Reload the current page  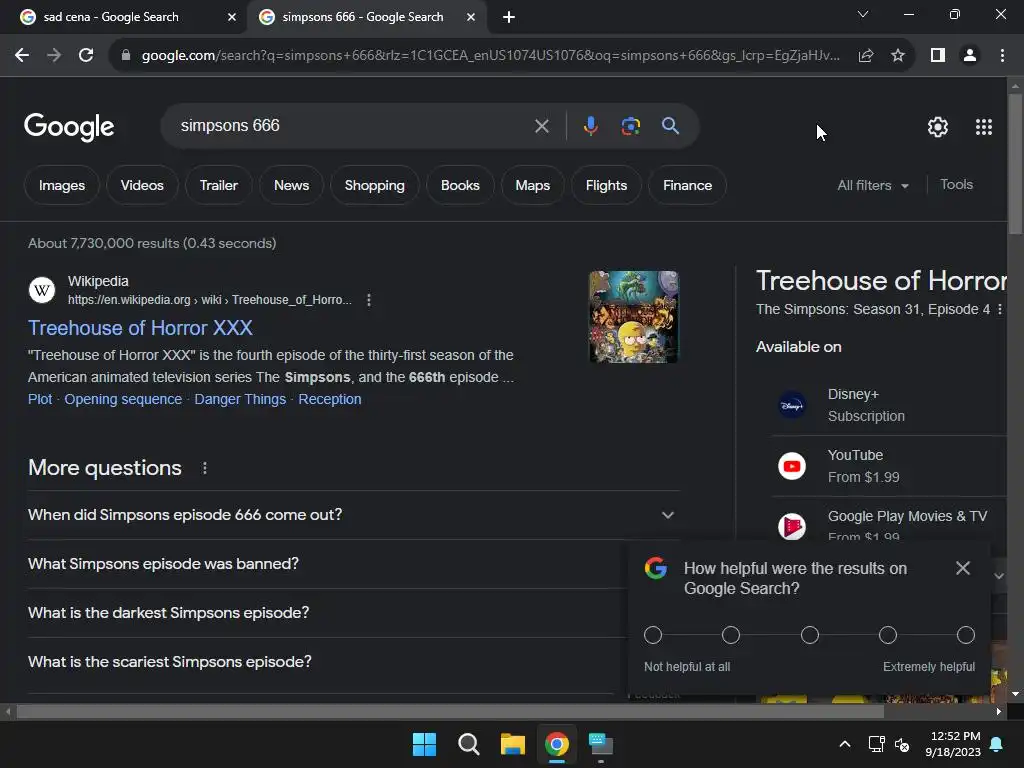(86, 56)
